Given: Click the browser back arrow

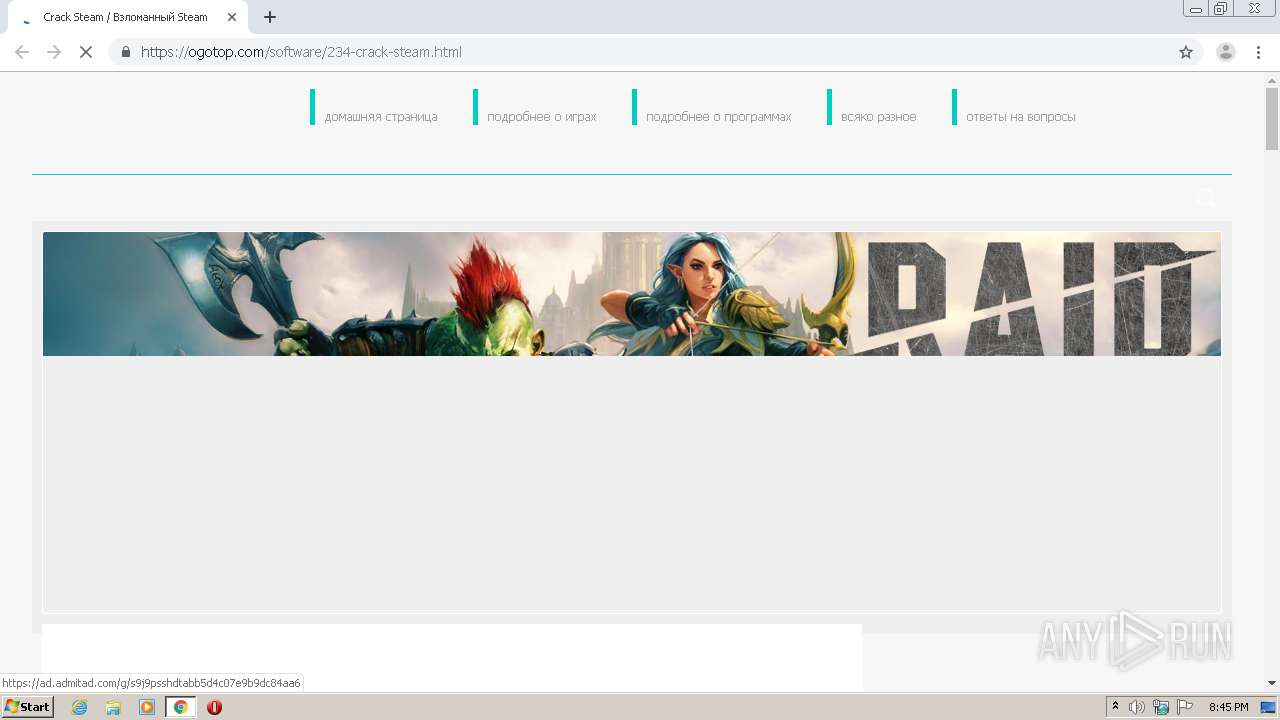Looking at the screenshot, I should tap(22, 52).
